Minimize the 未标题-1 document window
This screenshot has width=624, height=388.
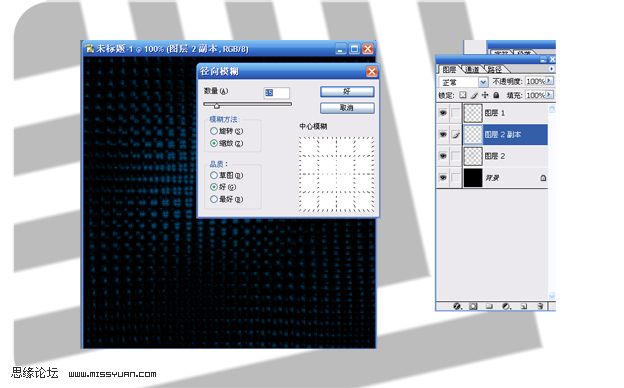point(341,49)
